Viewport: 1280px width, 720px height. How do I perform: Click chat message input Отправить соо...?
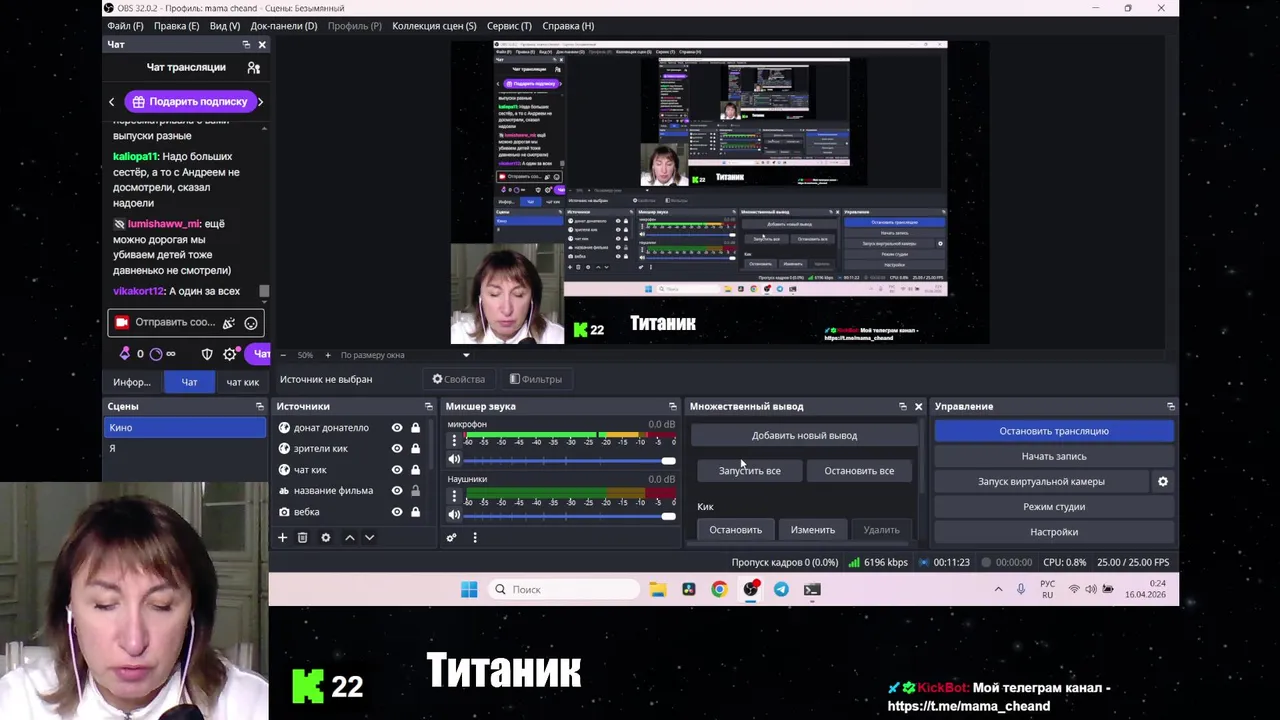pos(175,323)
